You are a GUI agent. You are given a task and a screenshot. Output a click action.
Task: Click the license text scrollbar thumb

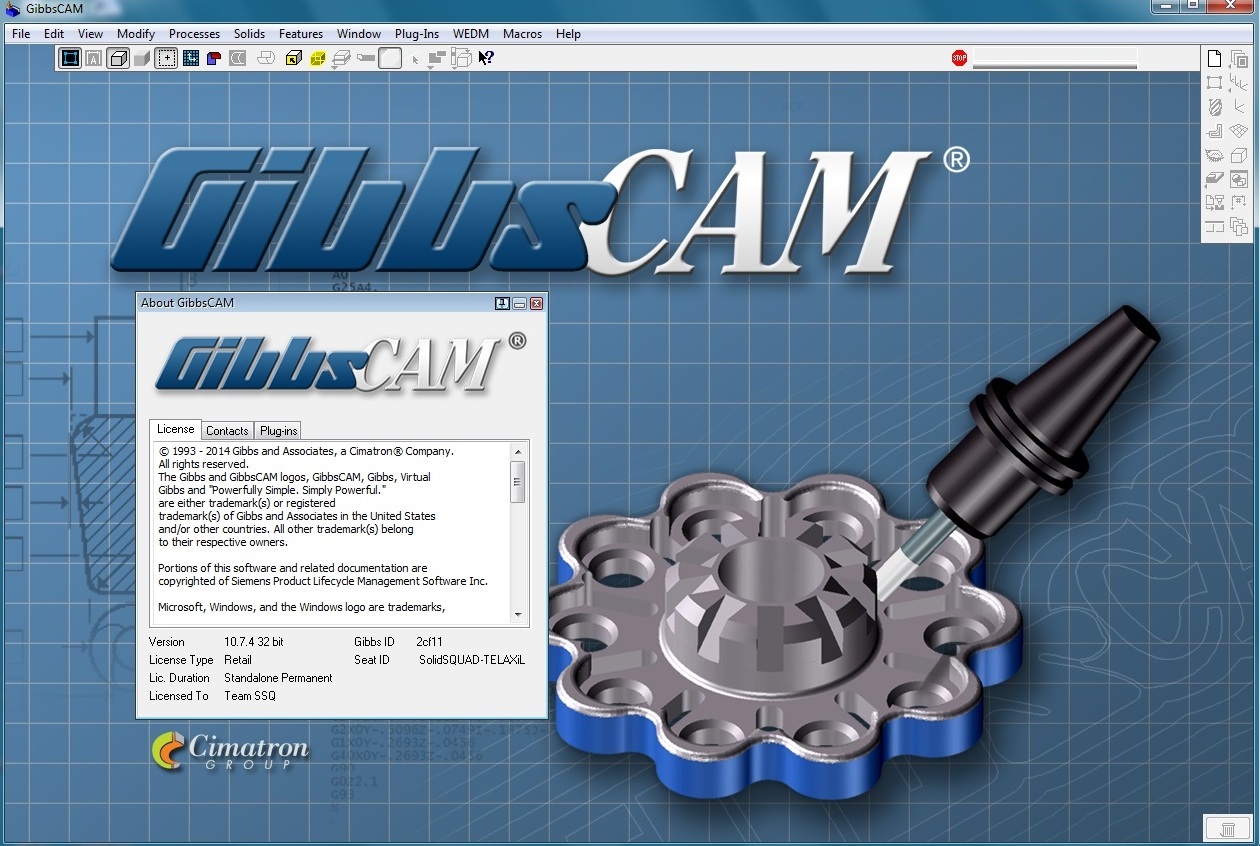pos(518,482)
